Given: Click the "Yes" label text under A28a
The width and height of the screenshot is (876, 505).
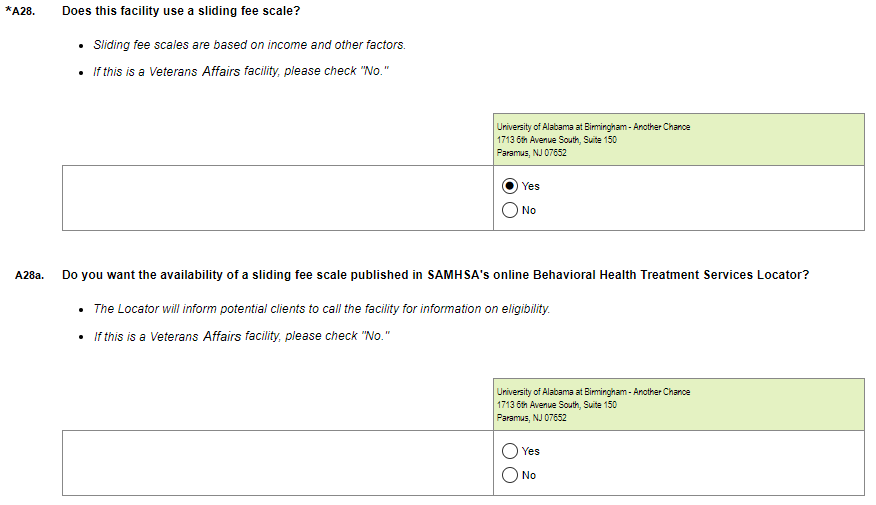Looking at the screenshot, I should (531, 451).
